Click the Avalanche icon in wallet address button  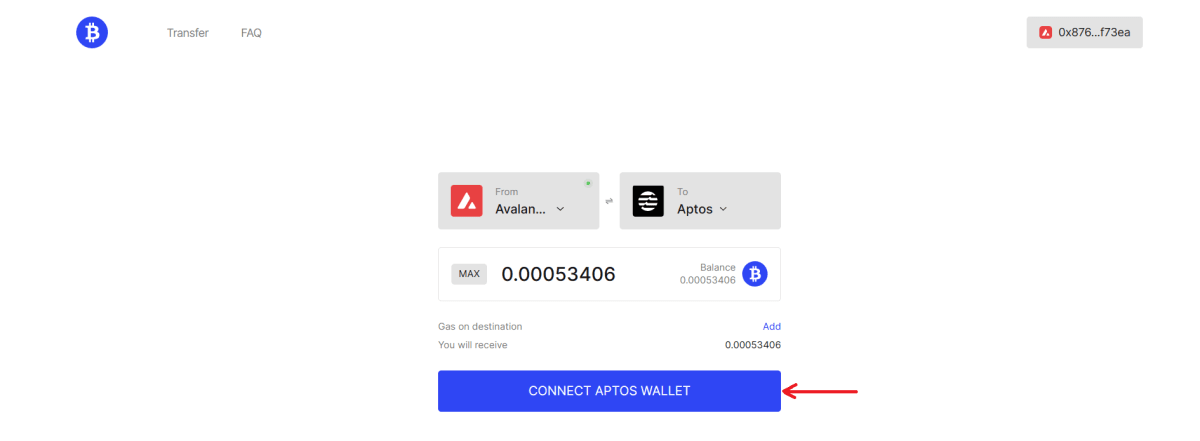(x=1045, y=32)
